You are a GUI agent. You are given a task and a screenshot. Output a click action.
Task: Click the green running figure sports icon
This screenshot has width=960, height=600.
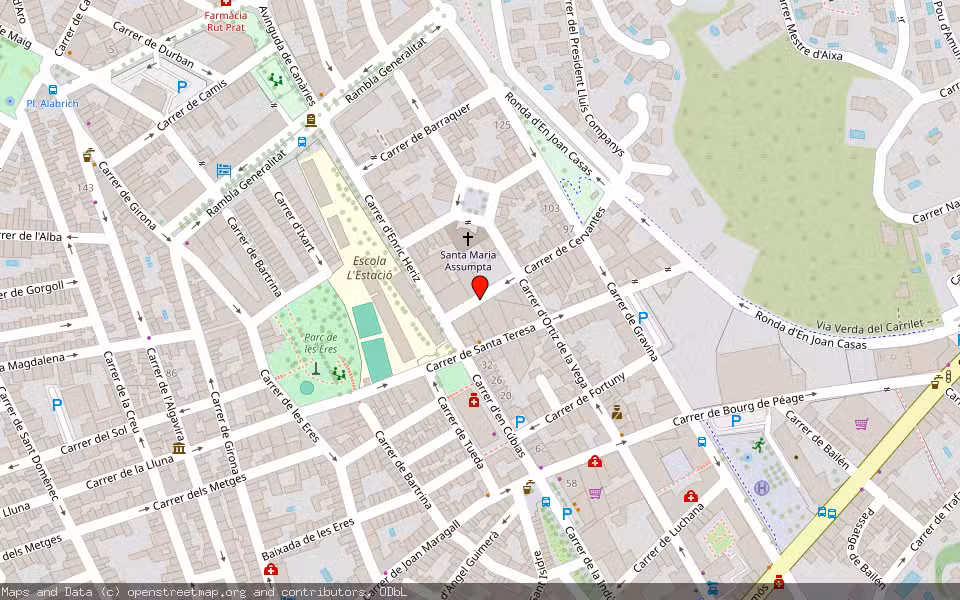[x=759, y=444]
